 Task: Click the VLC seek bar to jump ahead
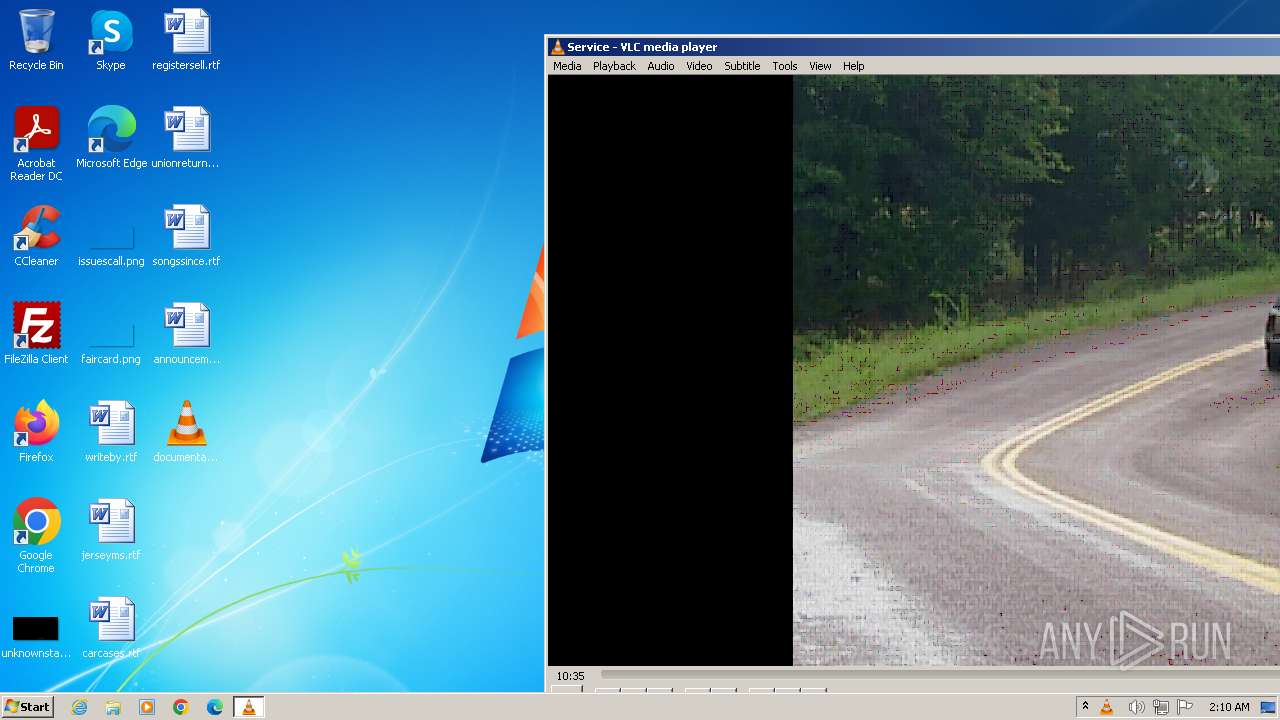[940, 676]
